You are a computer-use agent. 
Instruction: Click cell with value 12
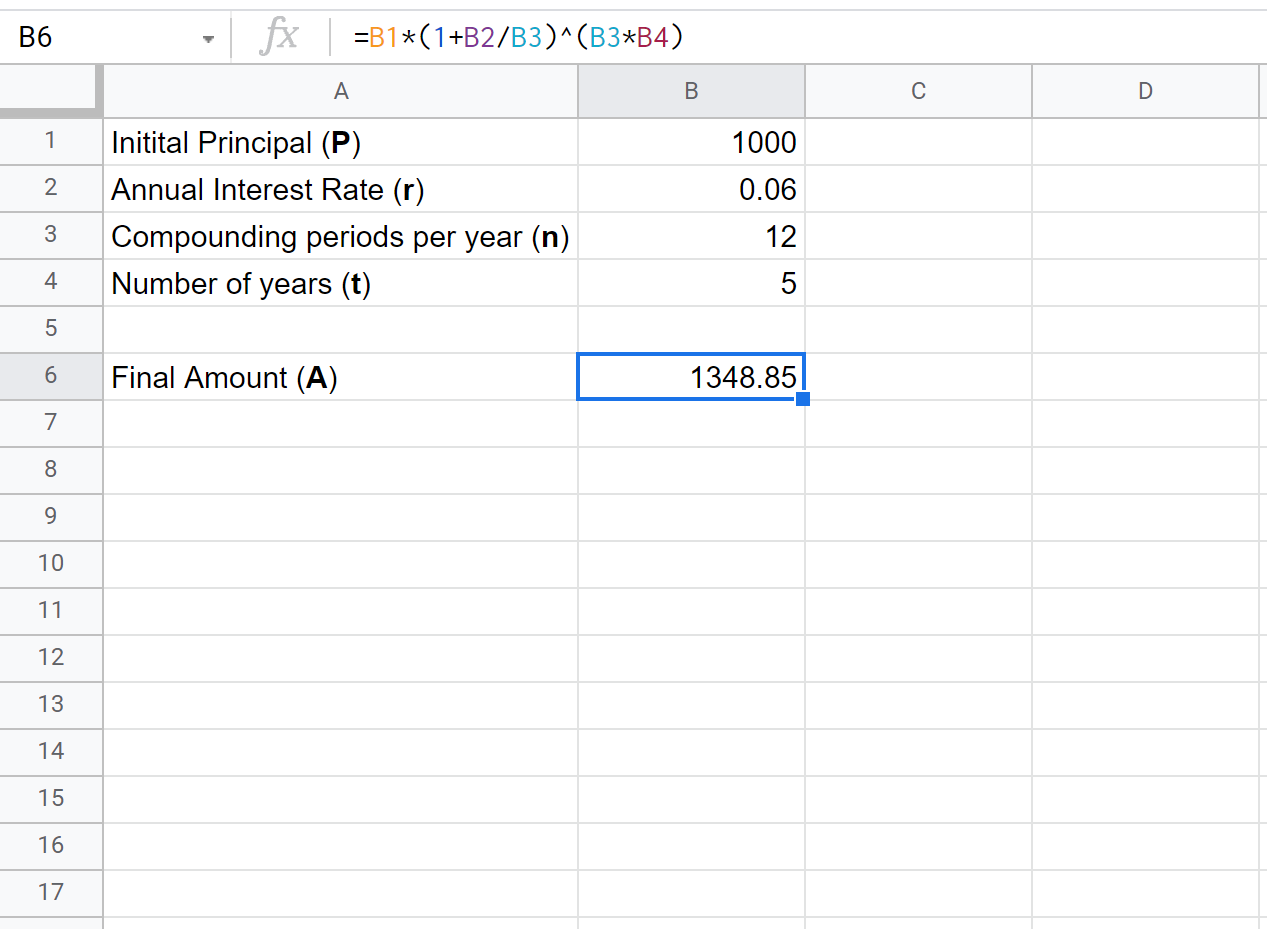coord(691,236)
